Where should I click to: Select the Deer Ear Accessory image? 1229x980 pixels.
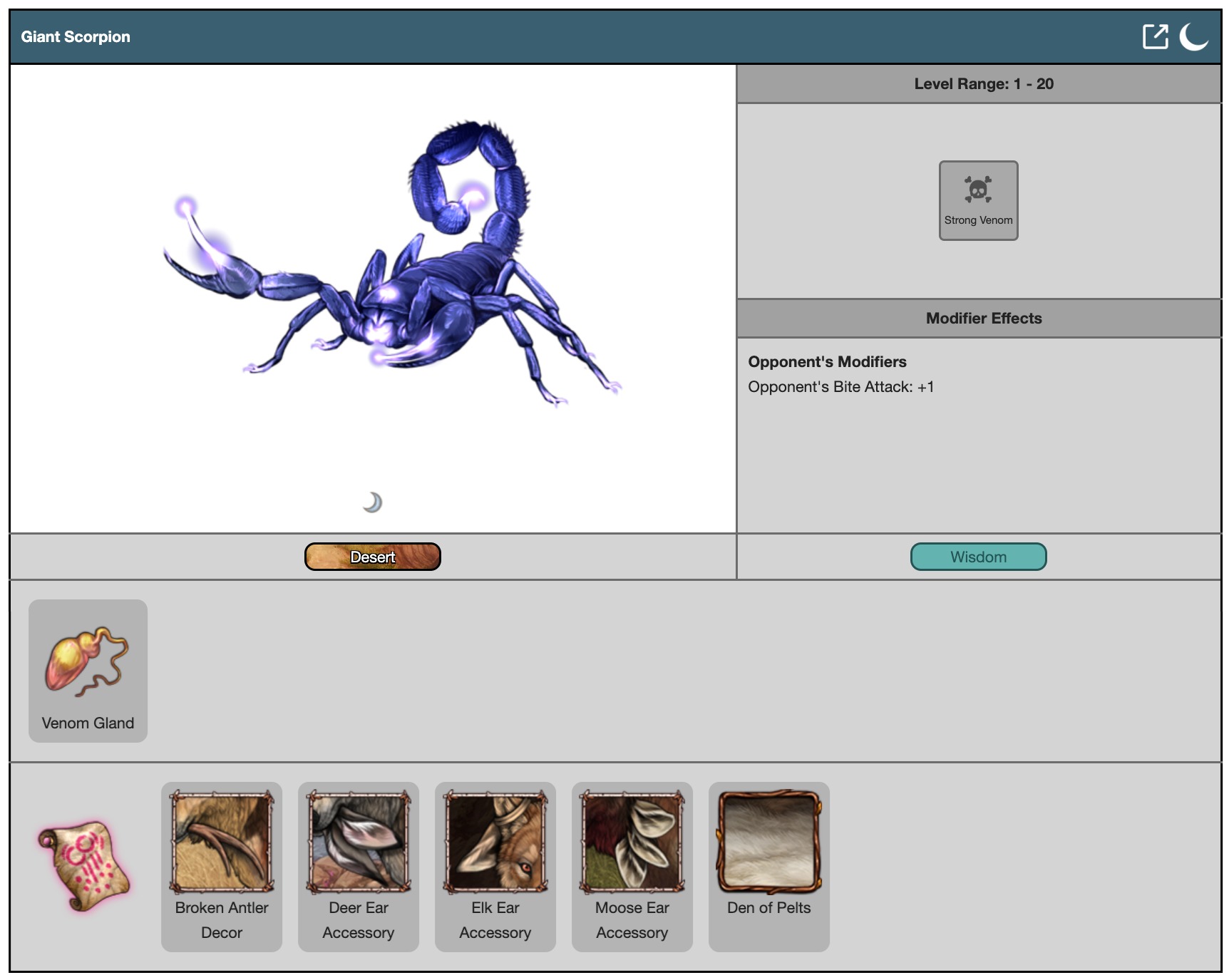(359, 842)
